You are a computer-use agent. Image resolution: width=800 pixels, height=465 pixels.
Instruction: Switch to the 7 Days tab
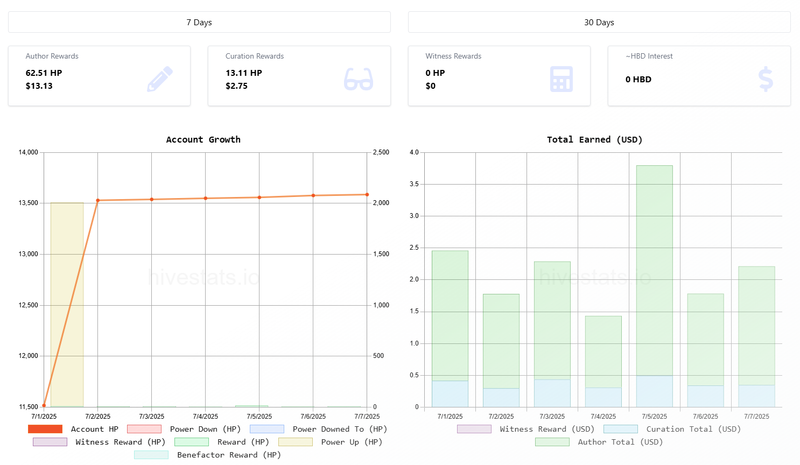coord(199,22)
